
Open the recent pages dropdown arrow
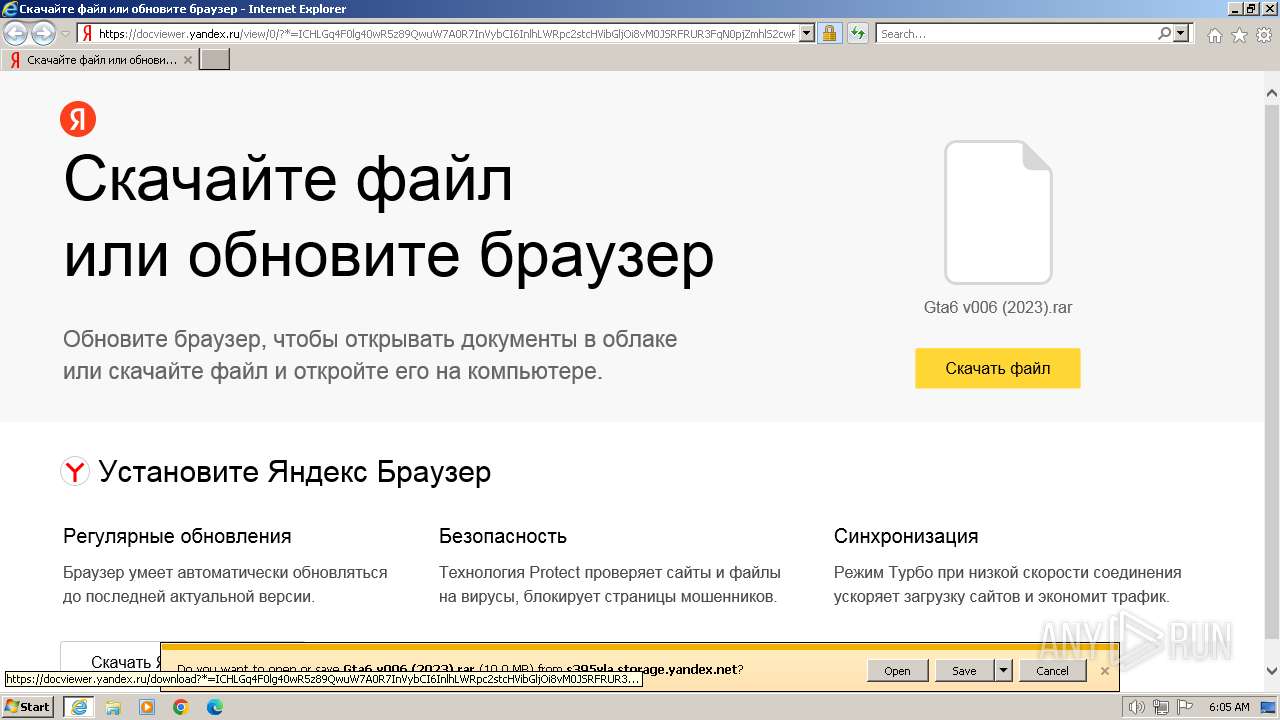(65, 34)
